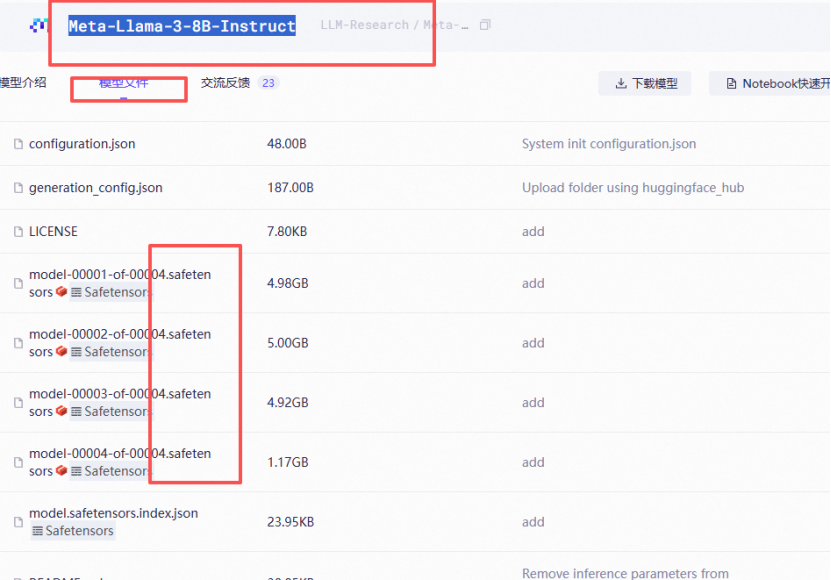Click file icon beside model-00003-of-00004

(x=19, y=403)
